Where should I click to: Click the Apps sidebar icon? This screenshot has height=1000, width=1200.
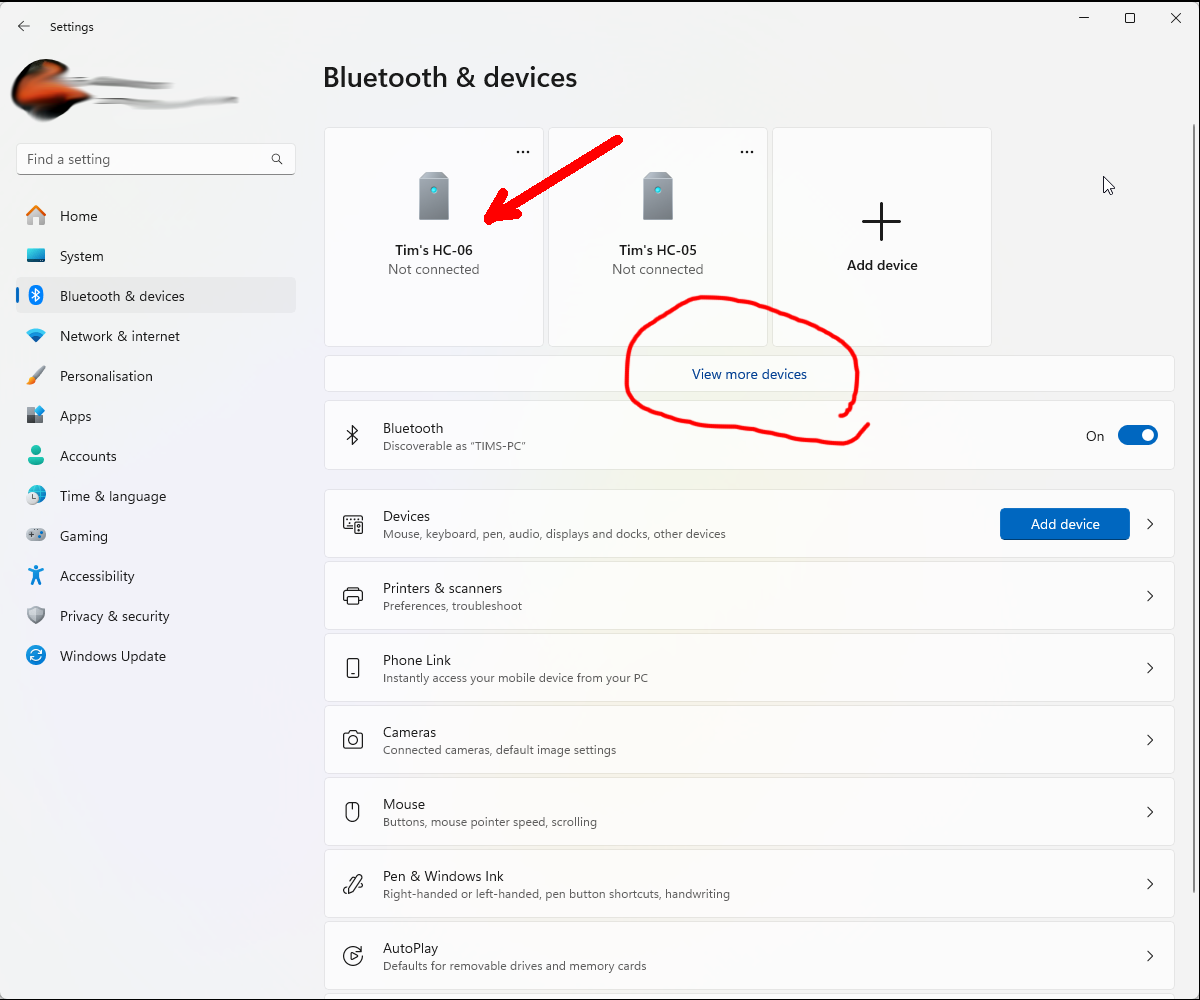point(36,415)
